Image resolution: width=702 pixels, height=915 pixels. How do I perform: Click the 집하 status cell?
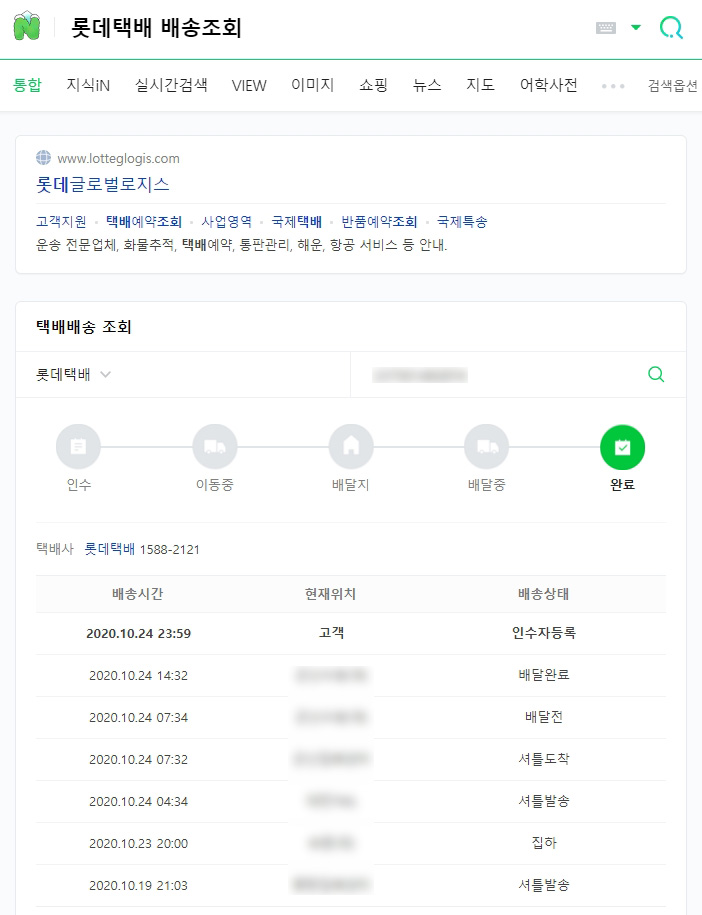point(544,843)
